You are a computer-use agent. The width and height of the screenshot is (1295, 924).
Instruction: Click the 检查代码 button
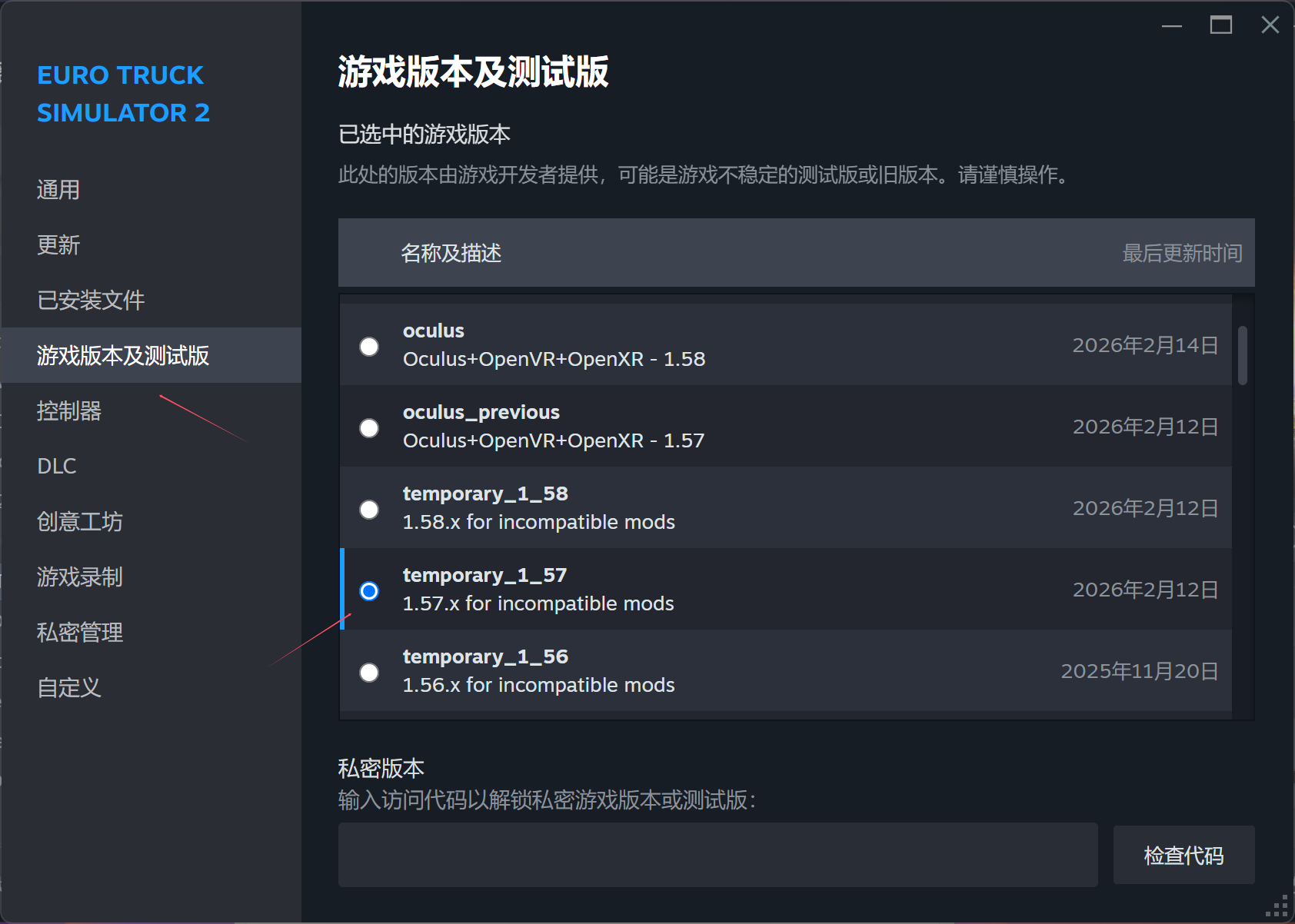pos(1183,854)
